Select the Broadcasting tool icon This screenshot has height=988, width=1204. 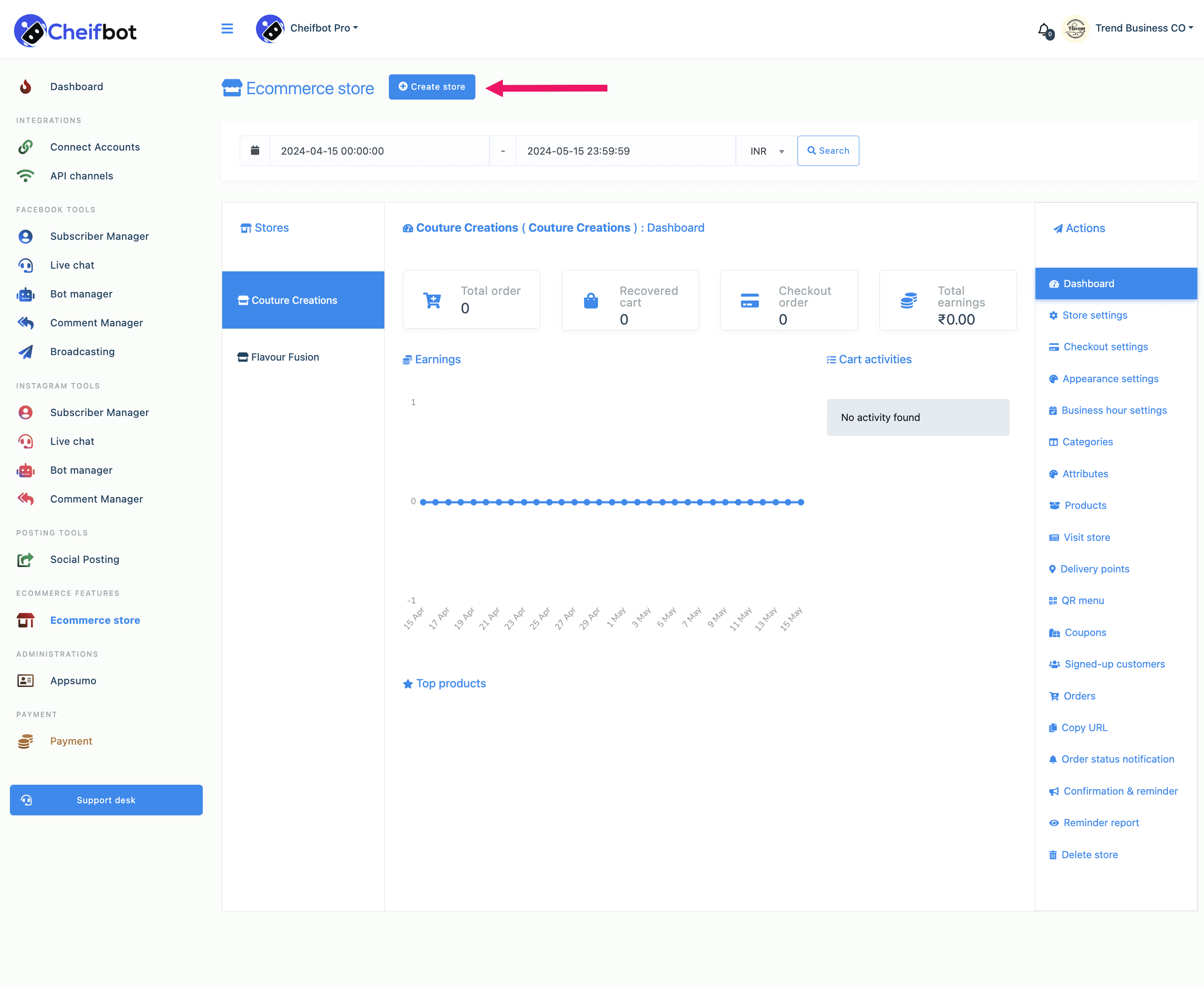[27, 351]
